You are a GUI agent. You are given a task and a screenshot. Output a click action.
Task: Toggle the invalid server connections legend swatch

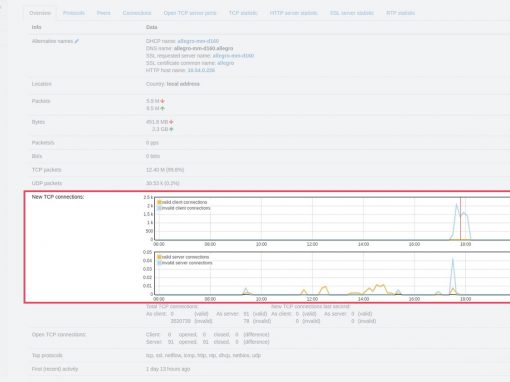coord(159,263)
